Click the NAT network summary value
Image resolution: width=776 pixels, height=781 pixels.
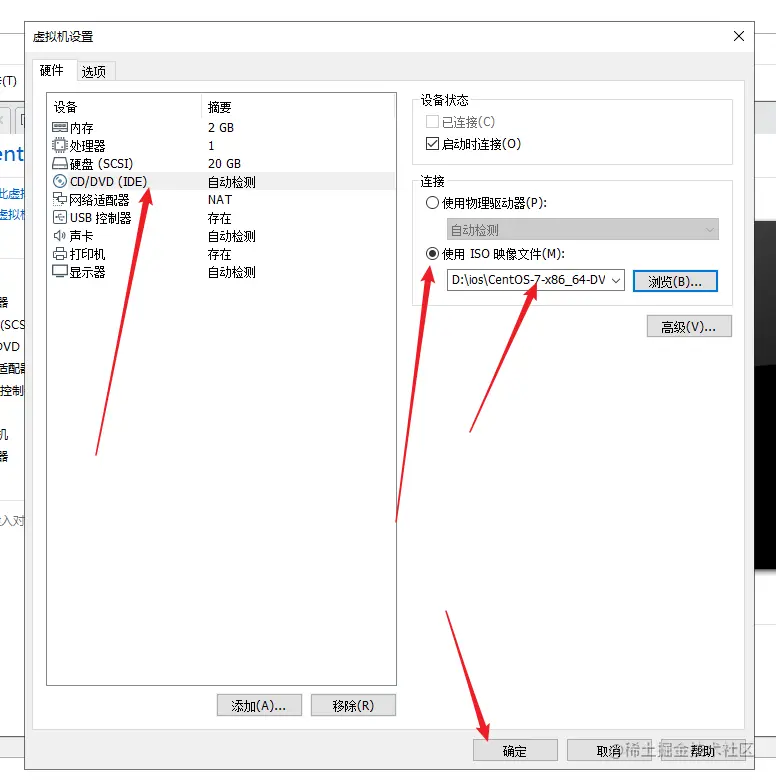[220, 200]
